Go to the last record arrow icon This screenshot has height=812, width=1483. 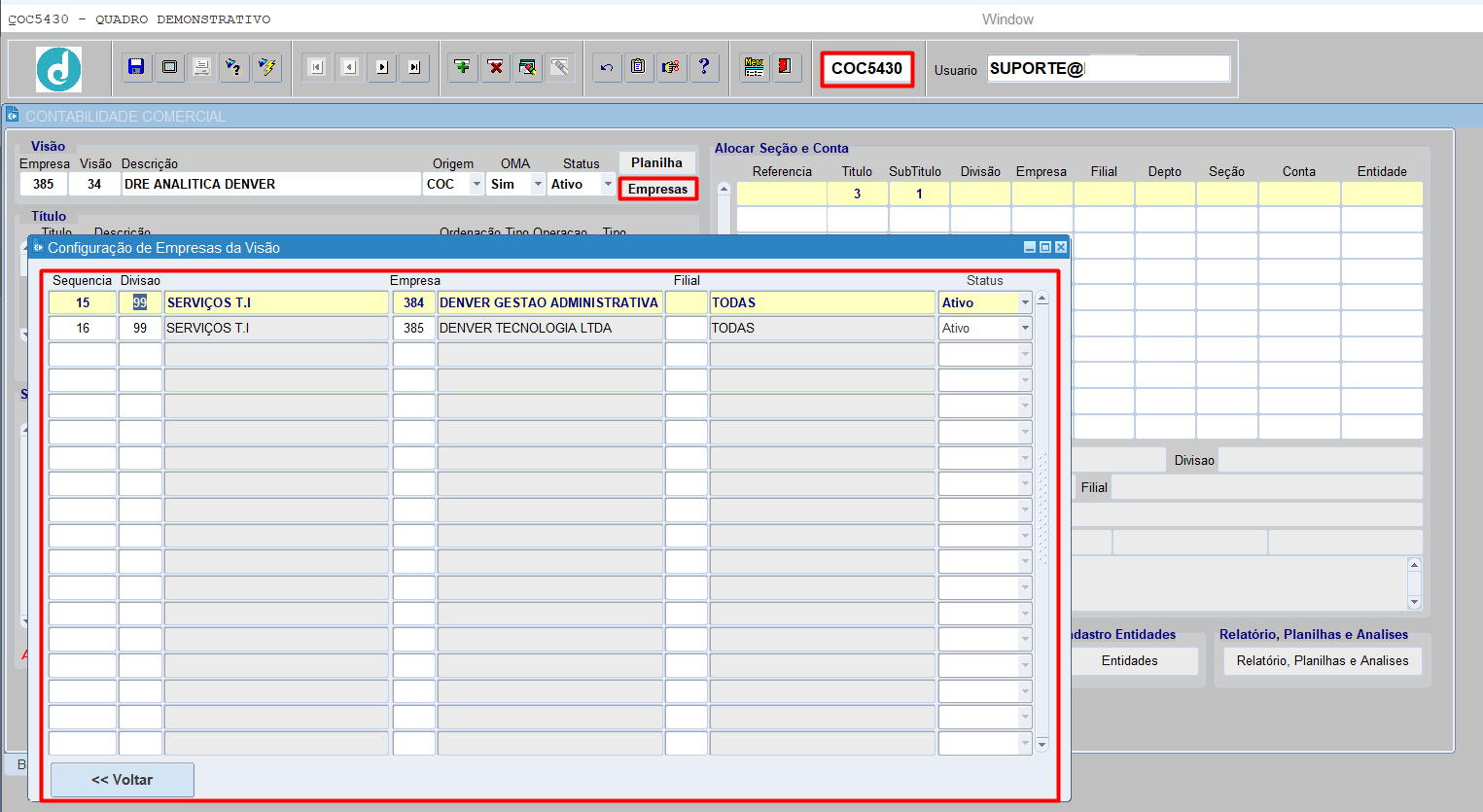coord(415,67)
